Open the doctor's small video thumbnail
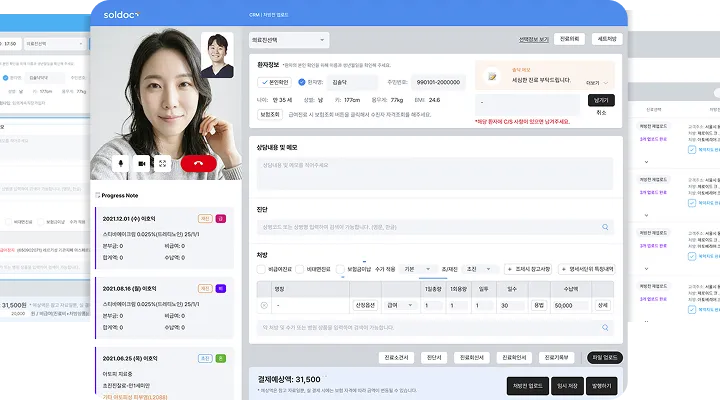This screenshot has height=400, width=720. click(217, 55)
